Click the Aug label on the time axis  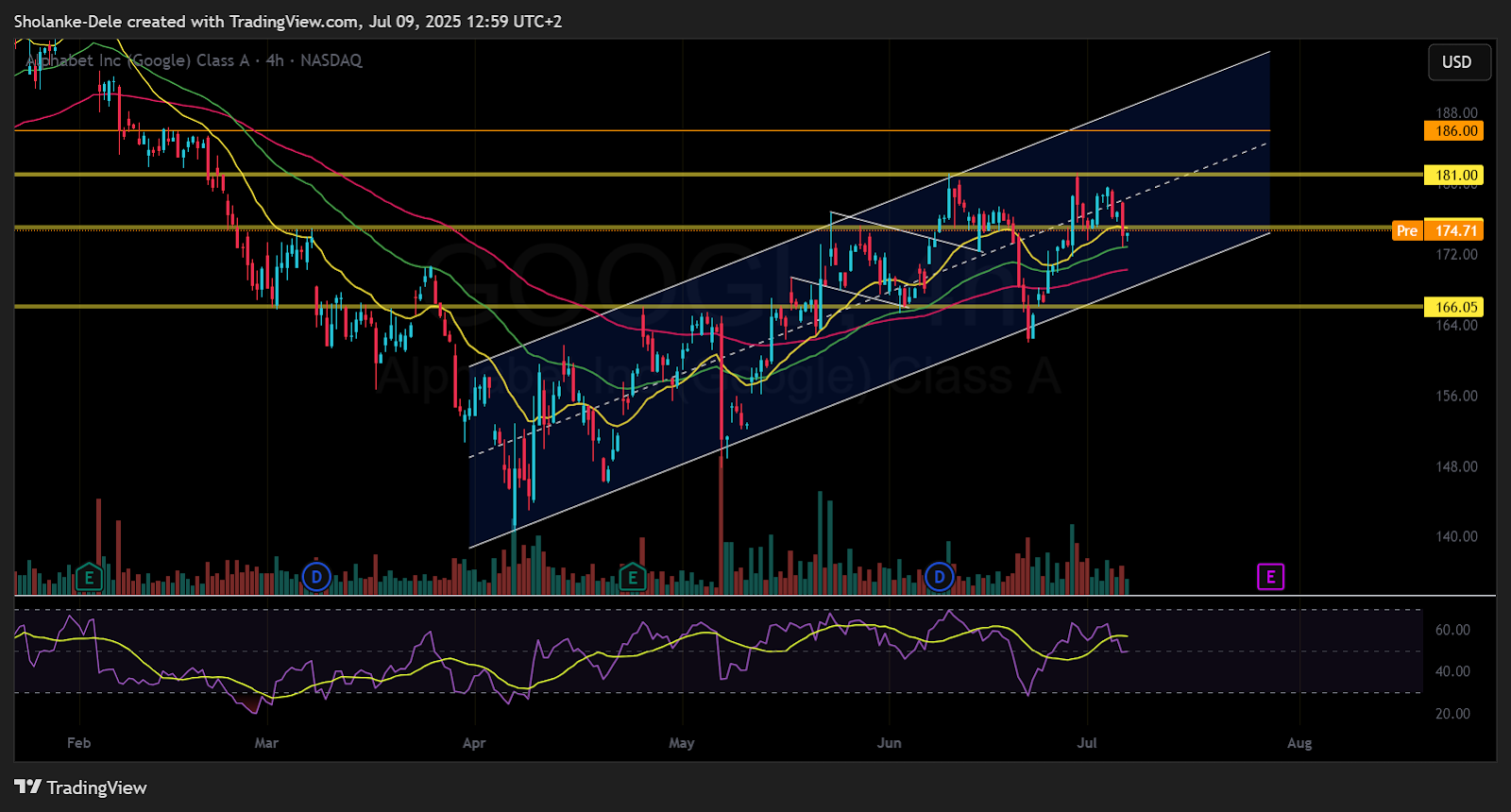pos(1299,743)
